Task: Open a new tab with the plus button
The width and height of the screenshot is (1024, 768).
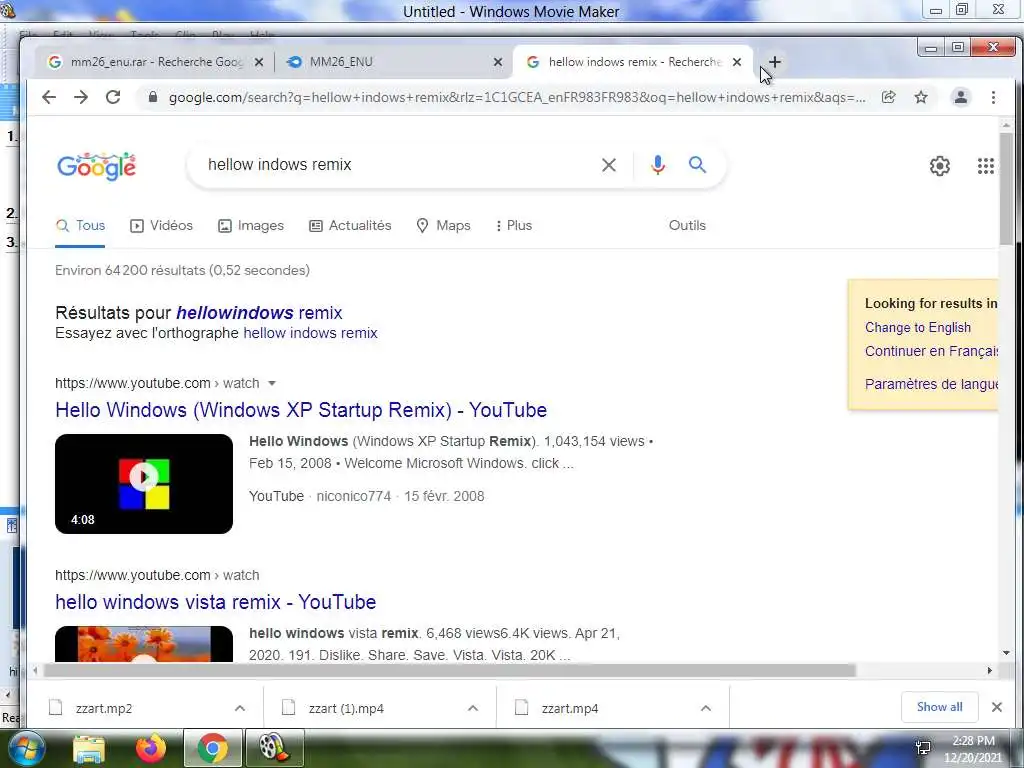Action: (775, 62)
